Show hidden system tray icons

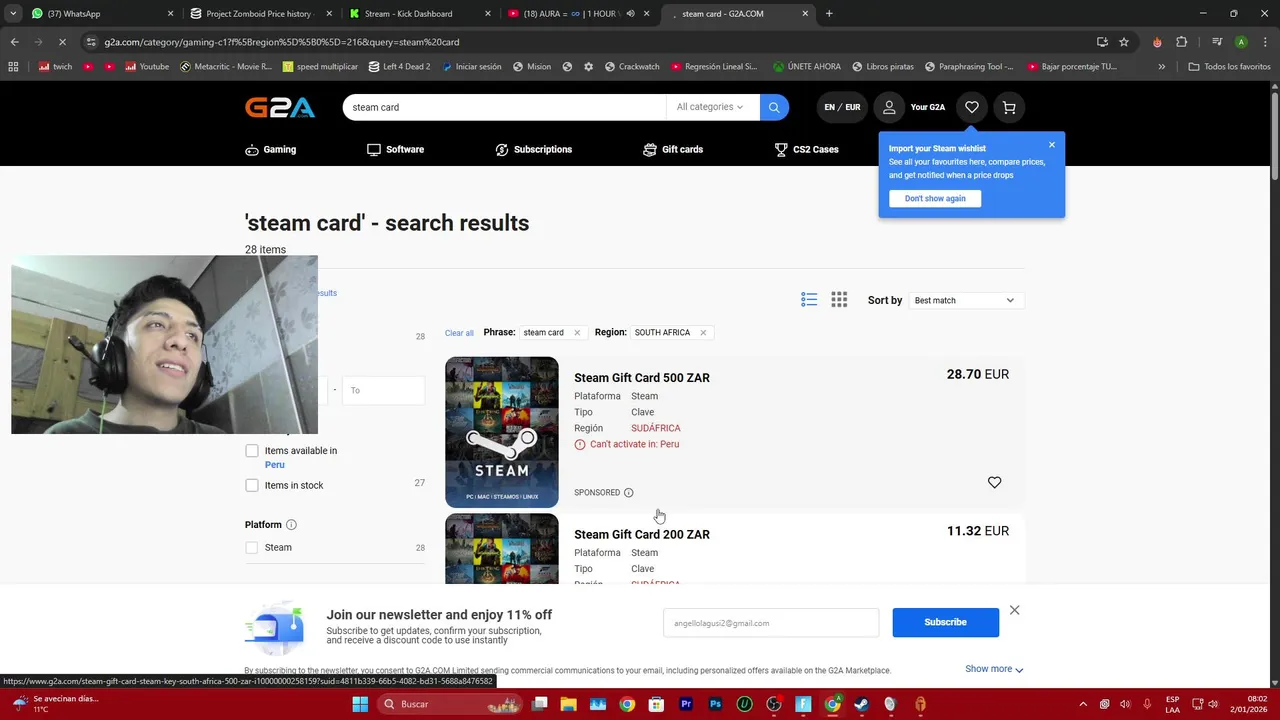click(1083, 704)
